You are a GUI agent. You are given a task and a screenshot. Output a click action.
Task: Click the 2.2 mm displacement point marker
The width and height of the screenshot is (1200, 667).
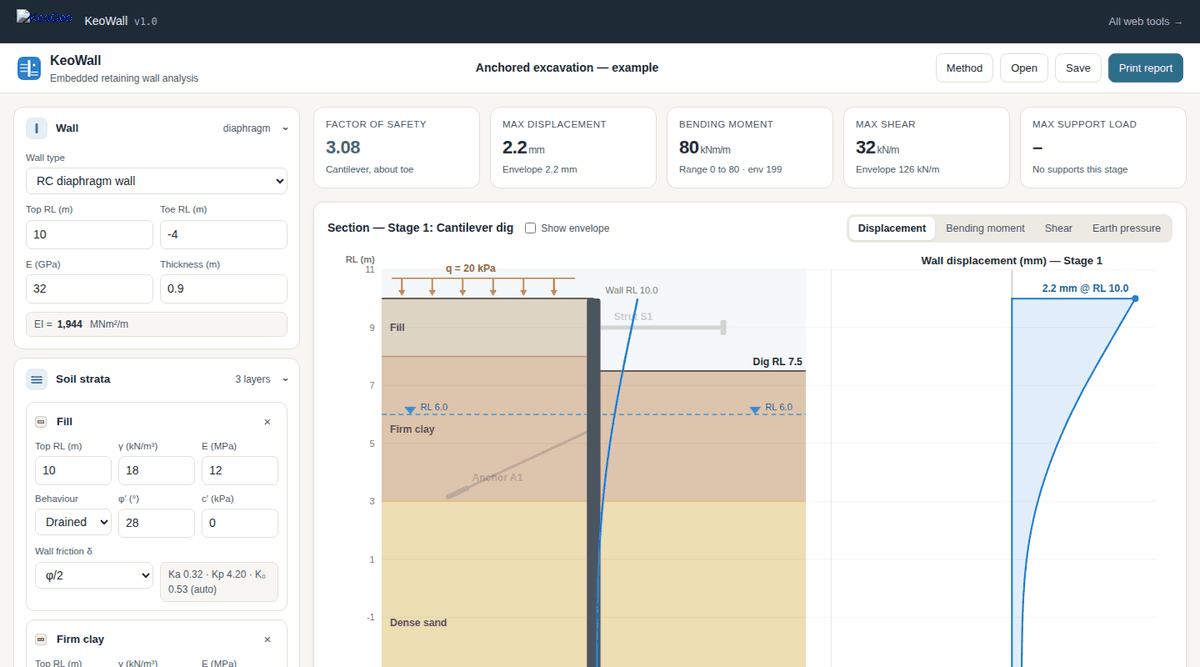point(1135,298)
